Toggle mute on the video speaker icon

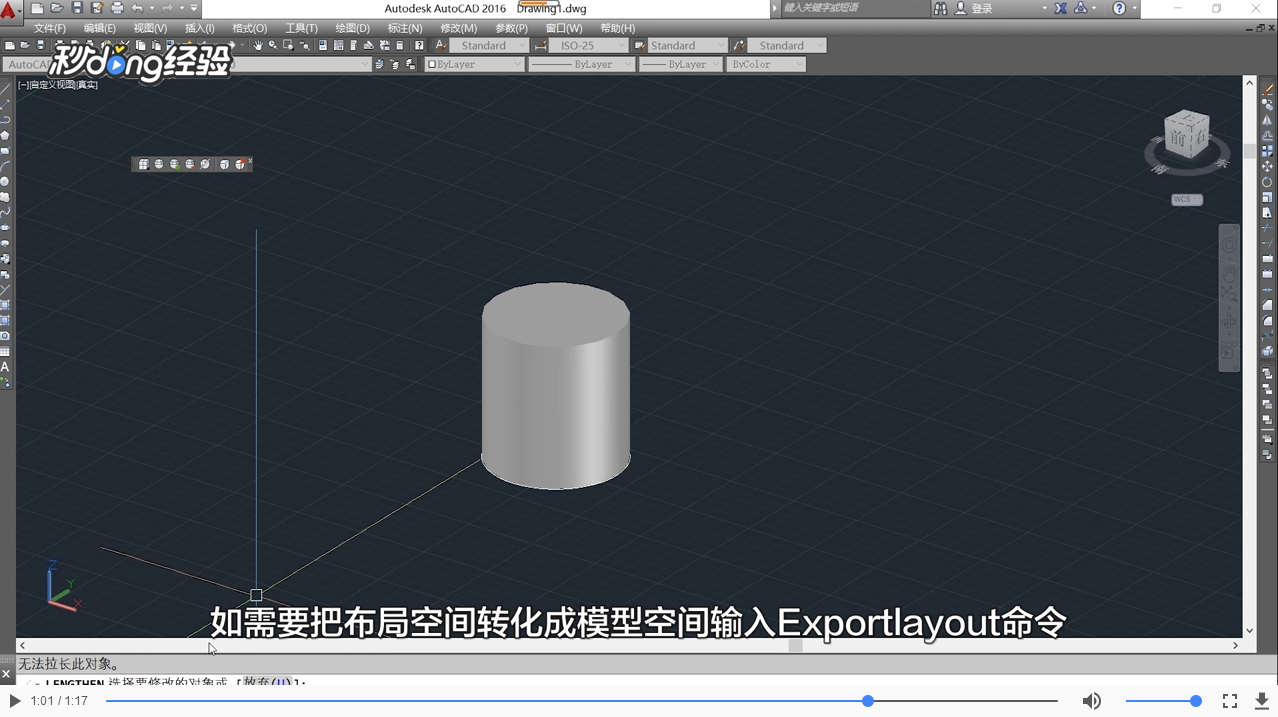coord(1091,701)
